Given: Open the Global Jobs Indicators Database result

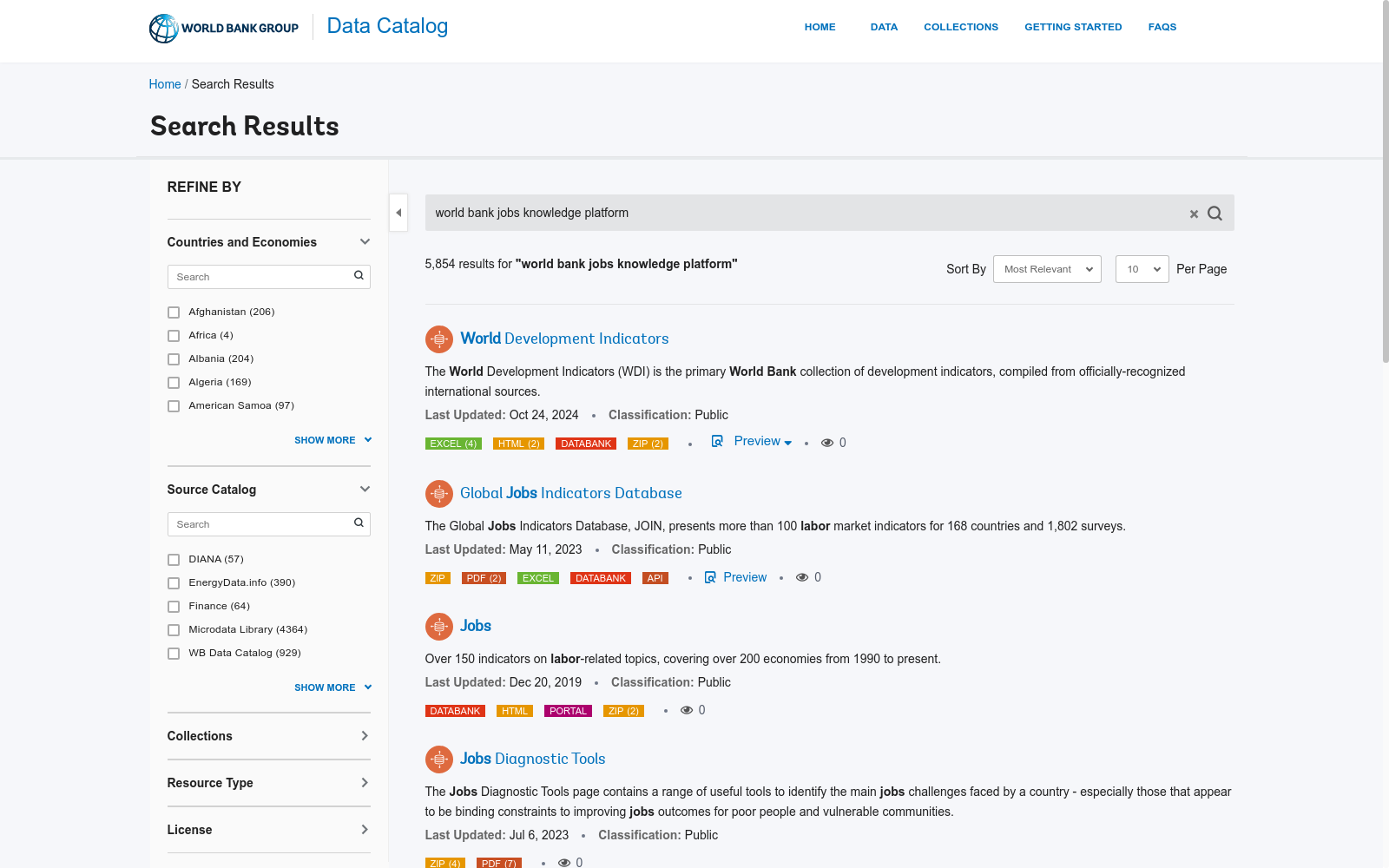Looking at the screenshot, I should click(571, 493).
